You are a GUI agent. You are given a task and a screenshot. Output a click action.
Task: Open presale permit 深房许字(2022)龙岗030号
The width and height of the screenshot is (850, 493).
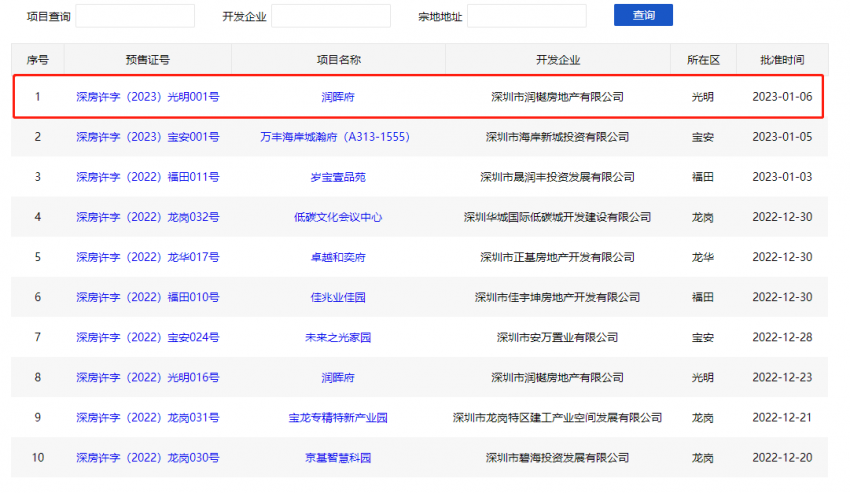coord(147,458)
